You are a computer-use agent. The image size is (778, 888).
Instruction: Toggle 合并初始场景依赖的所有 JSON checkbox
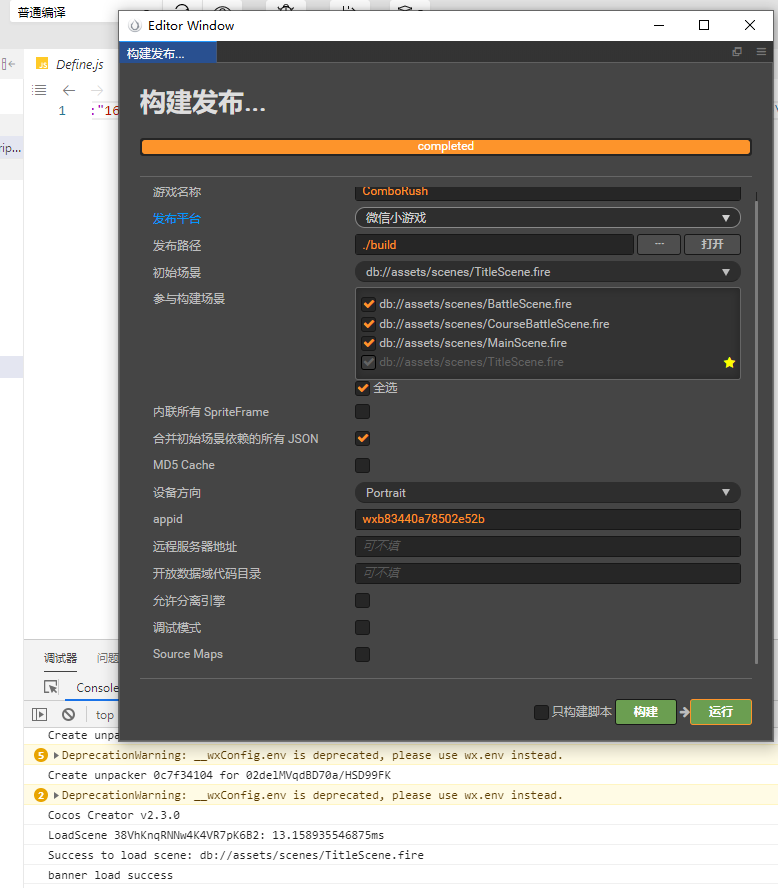tap(362, 438)
